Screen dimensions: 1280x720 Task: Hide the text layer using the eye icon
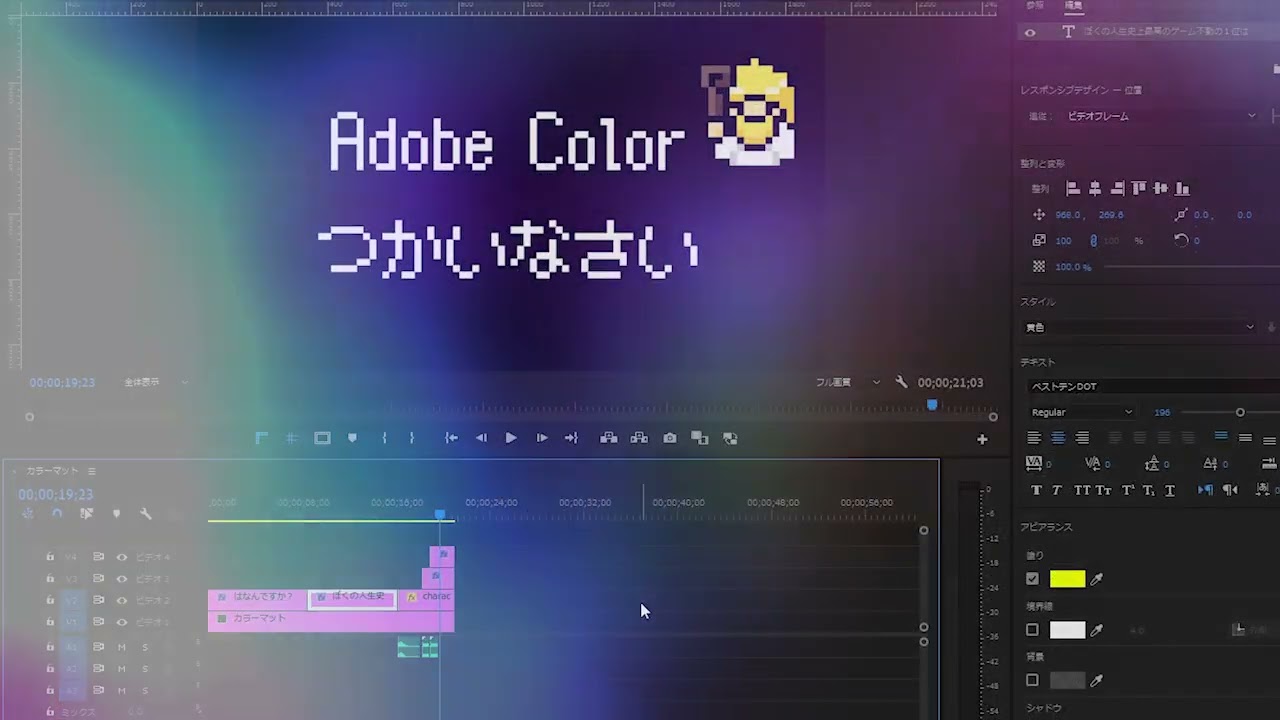point(1030,32)
